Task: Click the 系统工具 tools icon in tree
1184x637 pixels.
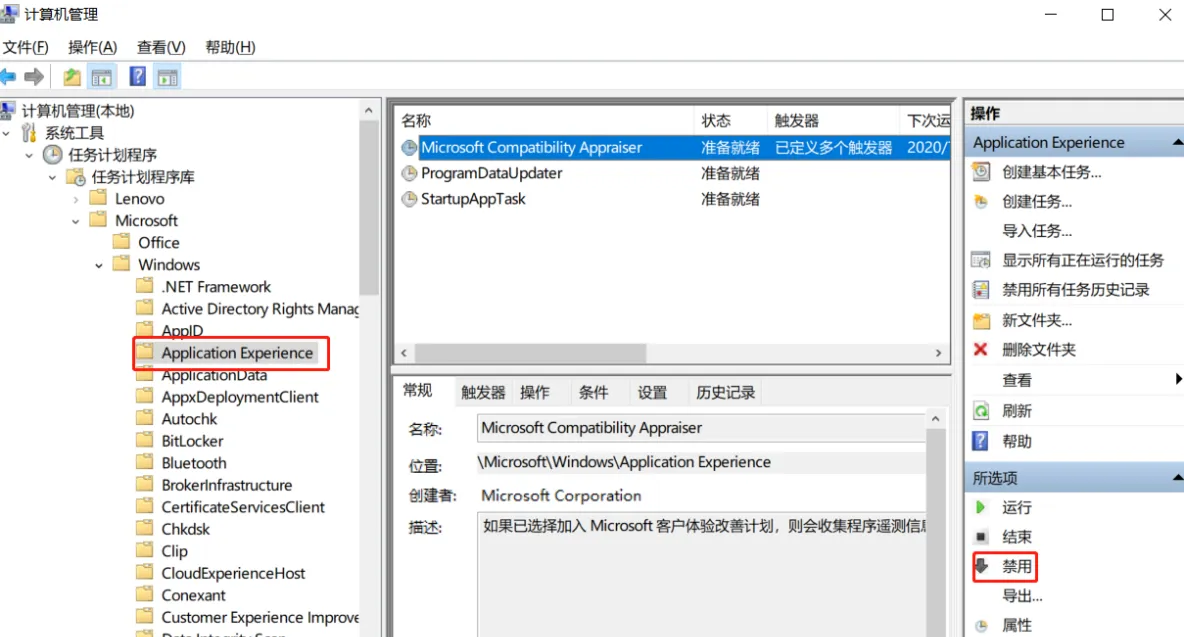Action: (x=29, y=133)
